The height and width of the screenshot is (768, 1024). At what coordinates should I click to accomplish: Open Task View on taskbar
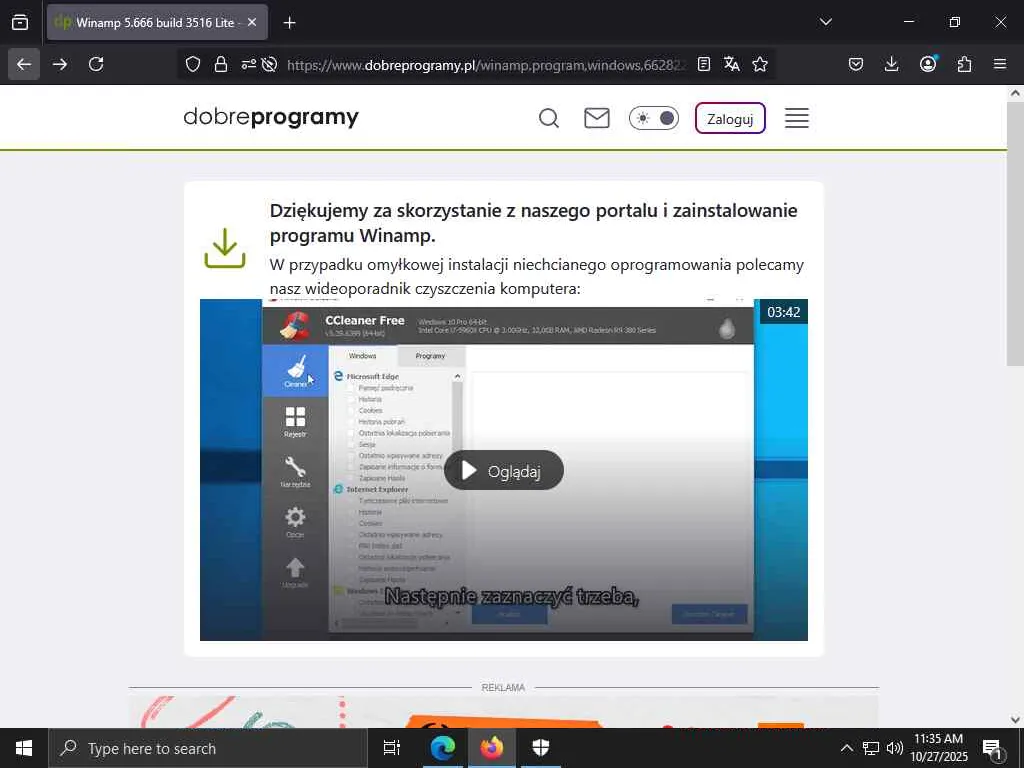pos(391,748)
